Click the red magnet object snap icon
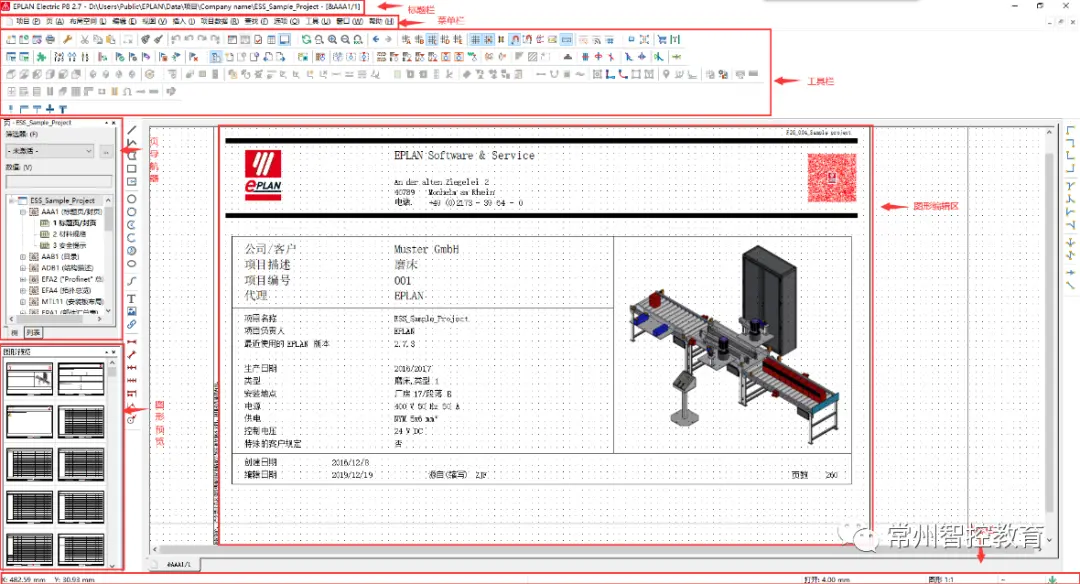 point(515,39)
